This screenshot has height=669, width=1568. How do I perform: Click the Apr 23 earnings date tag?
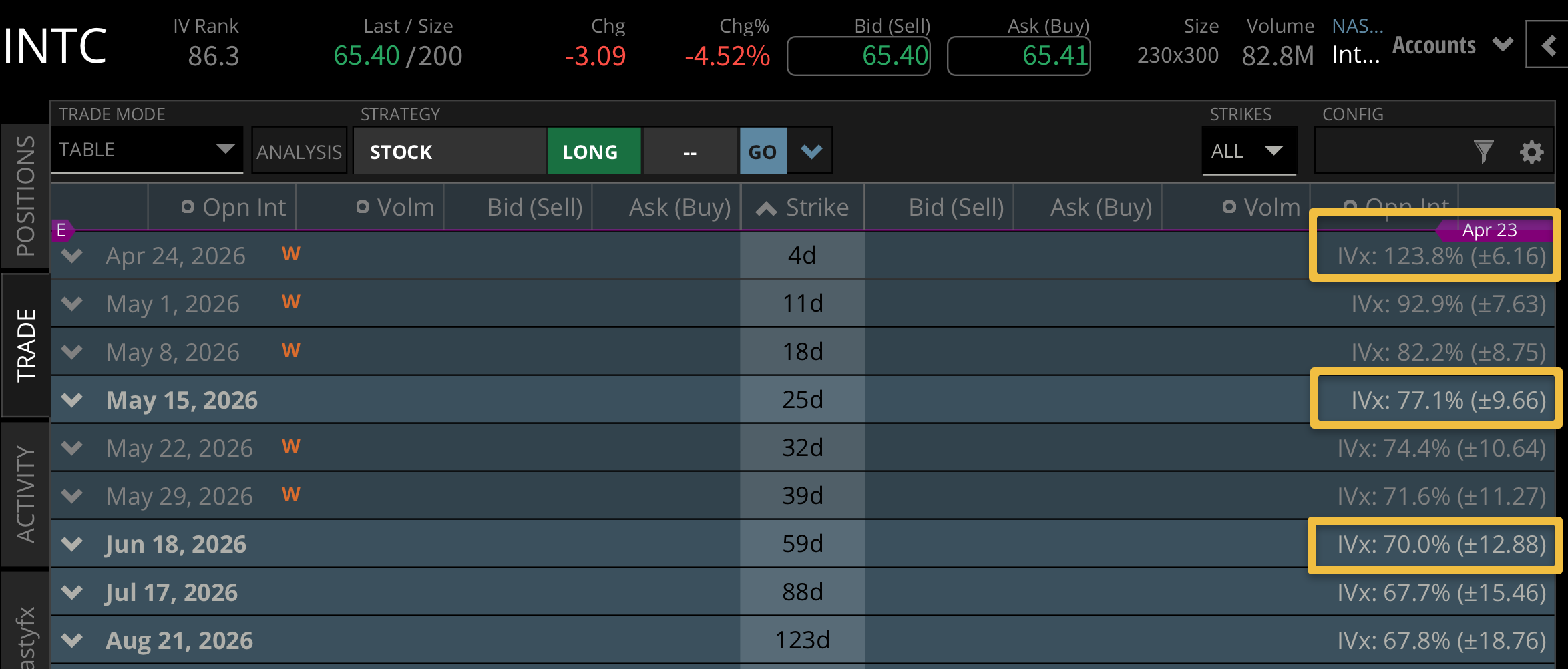click(x=1489, y=230)
